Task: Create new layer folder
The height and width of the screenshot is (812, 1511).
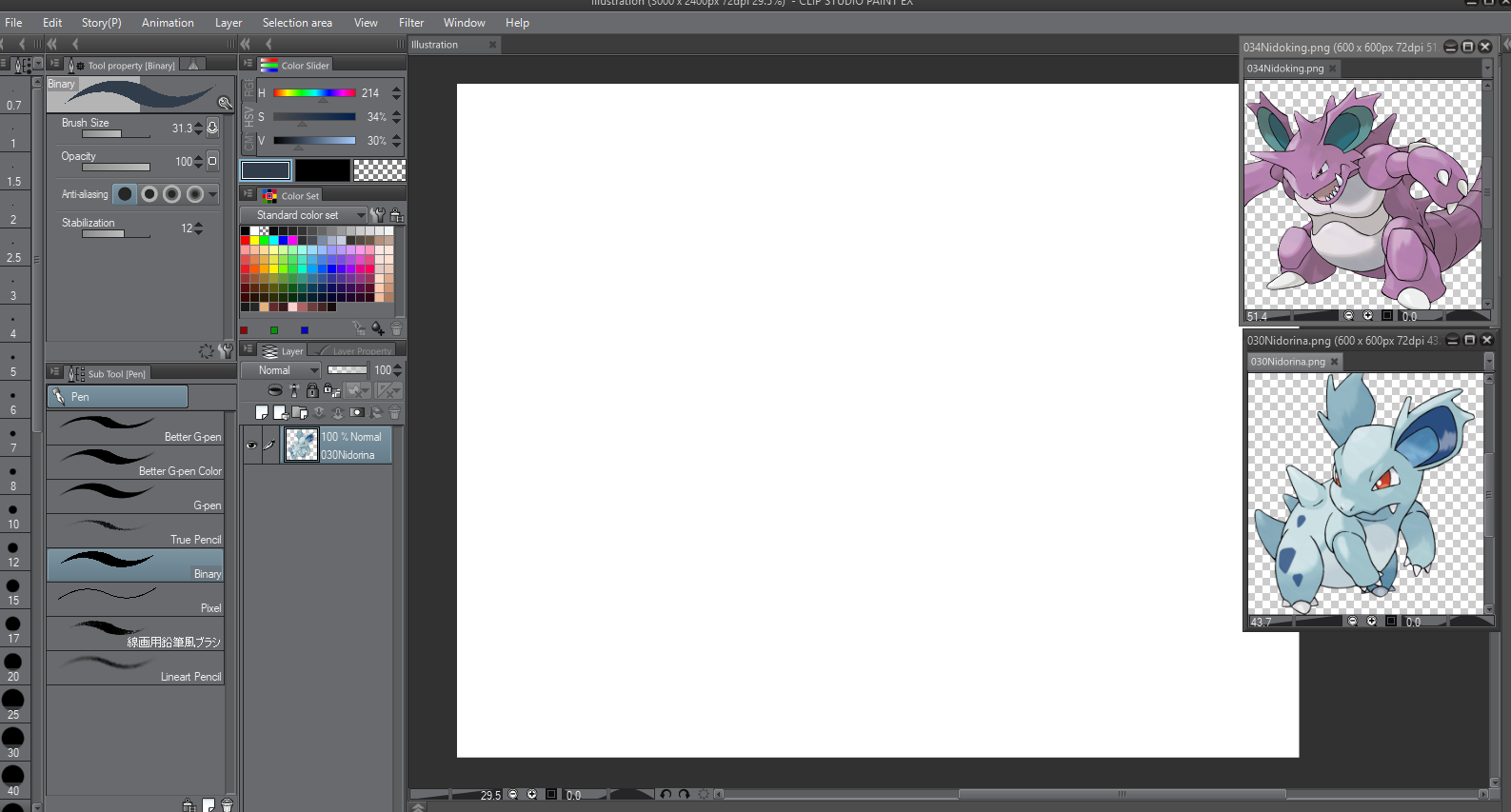Action: pos(300,412)
